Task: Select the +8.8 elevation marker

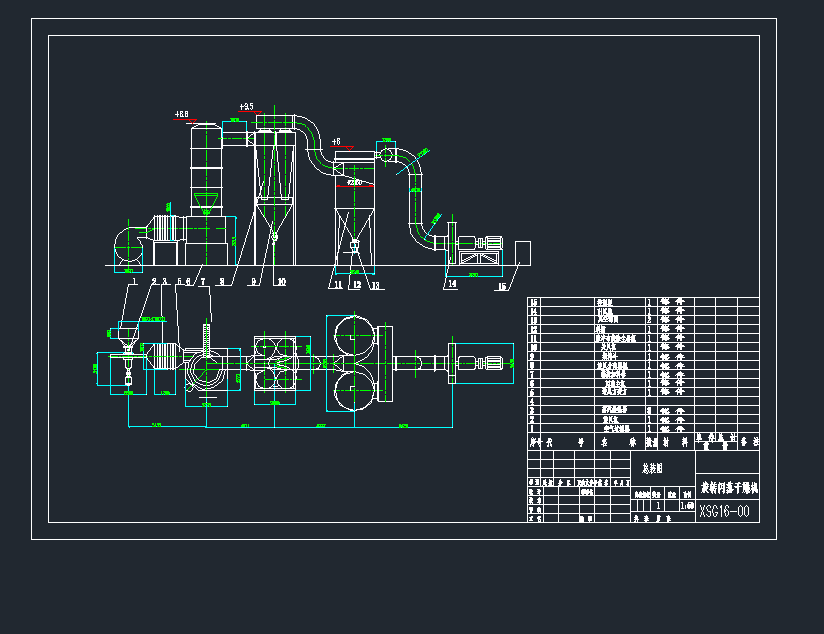Action: 181,116
